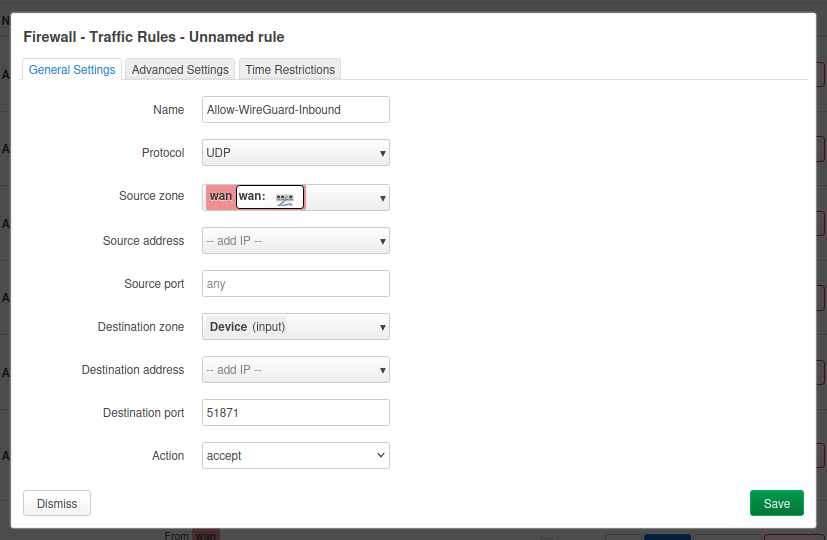Open the Source zone dropdown
Screen dimensions: 827x540
click(x=296, y=197)
